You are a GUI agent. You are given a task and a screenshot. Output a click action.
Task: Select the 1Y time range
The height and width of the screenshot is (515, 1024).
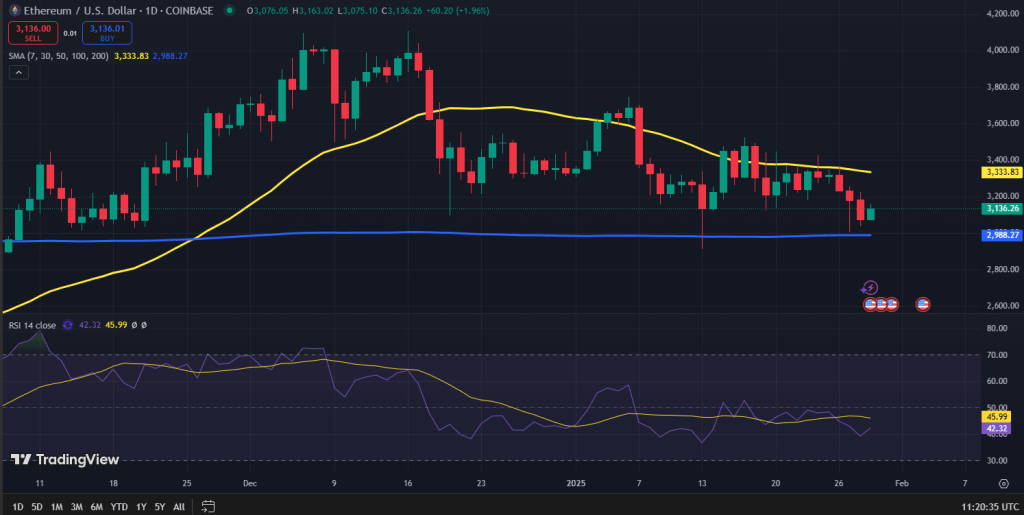pos(141,507)
